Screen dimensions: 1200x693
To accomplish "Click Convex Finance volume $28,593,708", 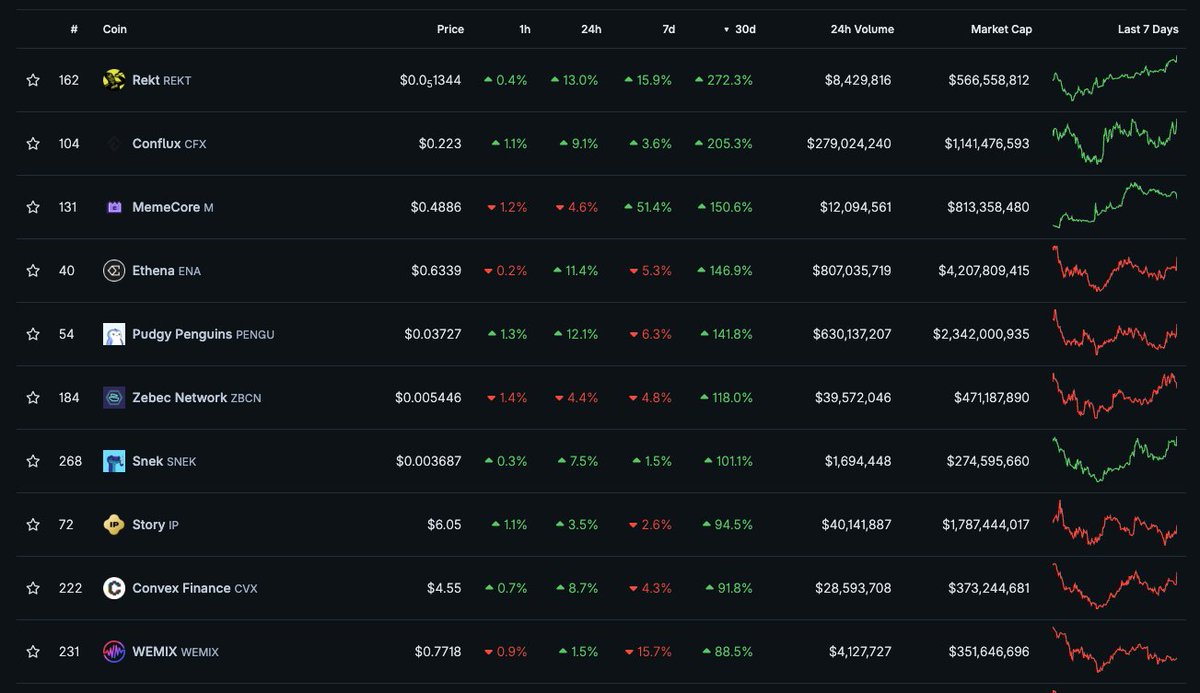I will coord(855,588).
